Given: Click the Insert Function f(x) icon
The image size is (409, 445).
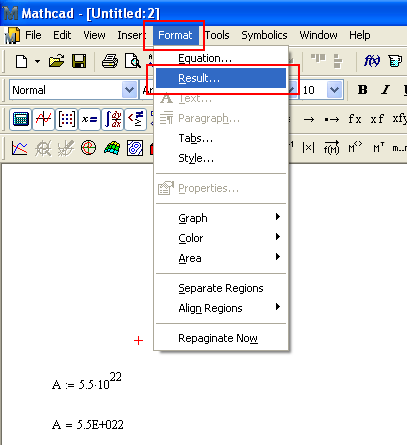Looking at the screenshot, I should [372, 61].
